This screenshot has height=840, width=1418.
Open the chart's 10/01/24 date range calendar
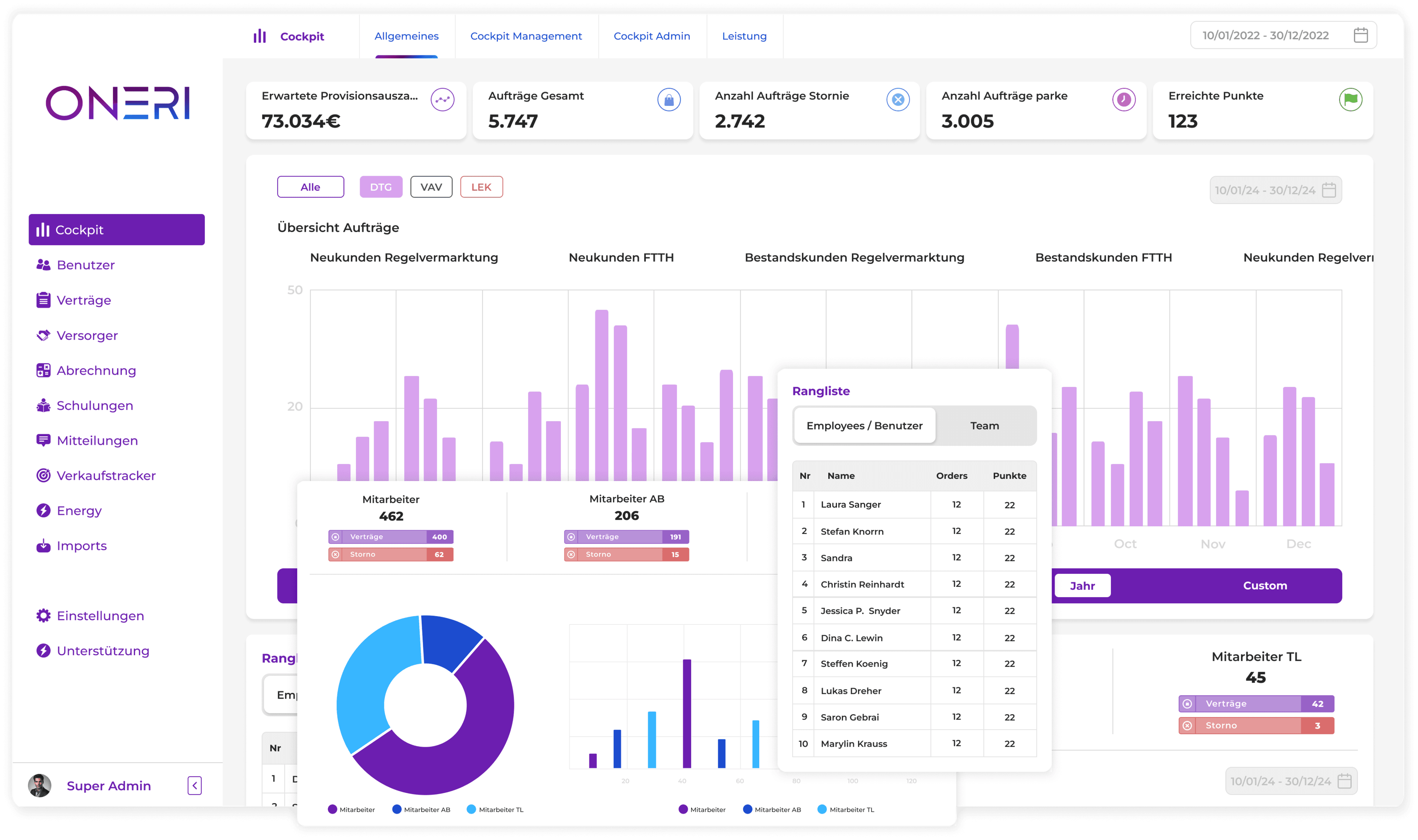point(1329,190)
